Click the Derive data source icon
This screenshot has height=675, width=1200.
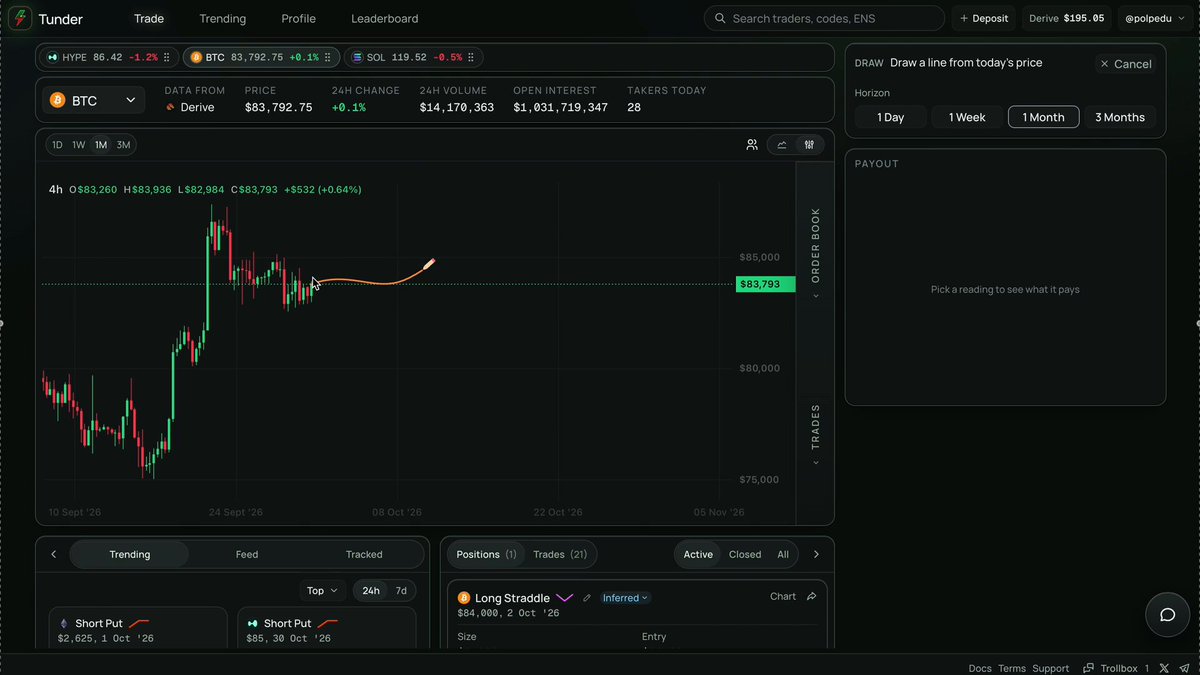coord(171,108)
